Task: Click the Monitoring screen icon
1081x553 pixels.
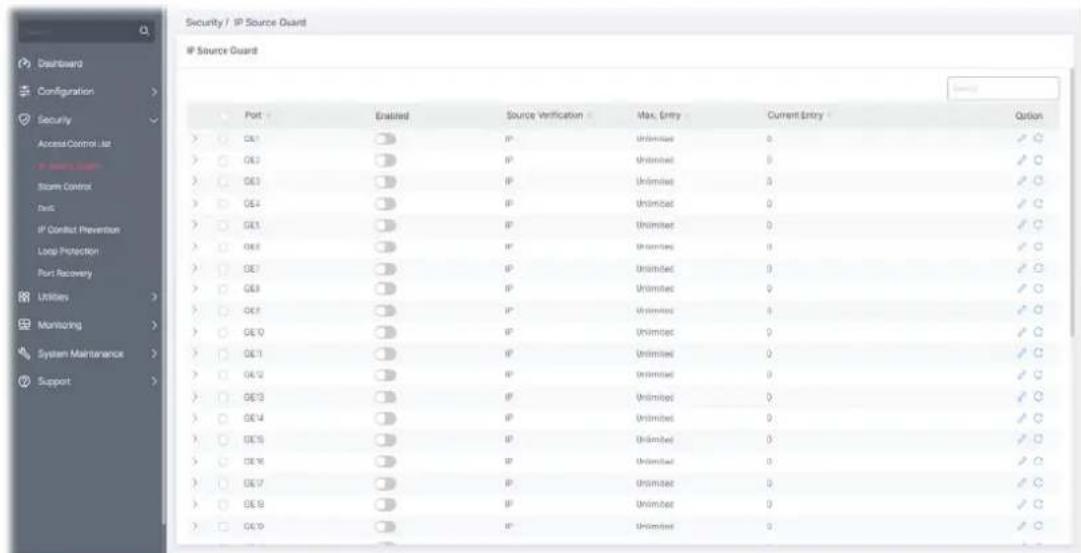Action: [x=24, y=324]
